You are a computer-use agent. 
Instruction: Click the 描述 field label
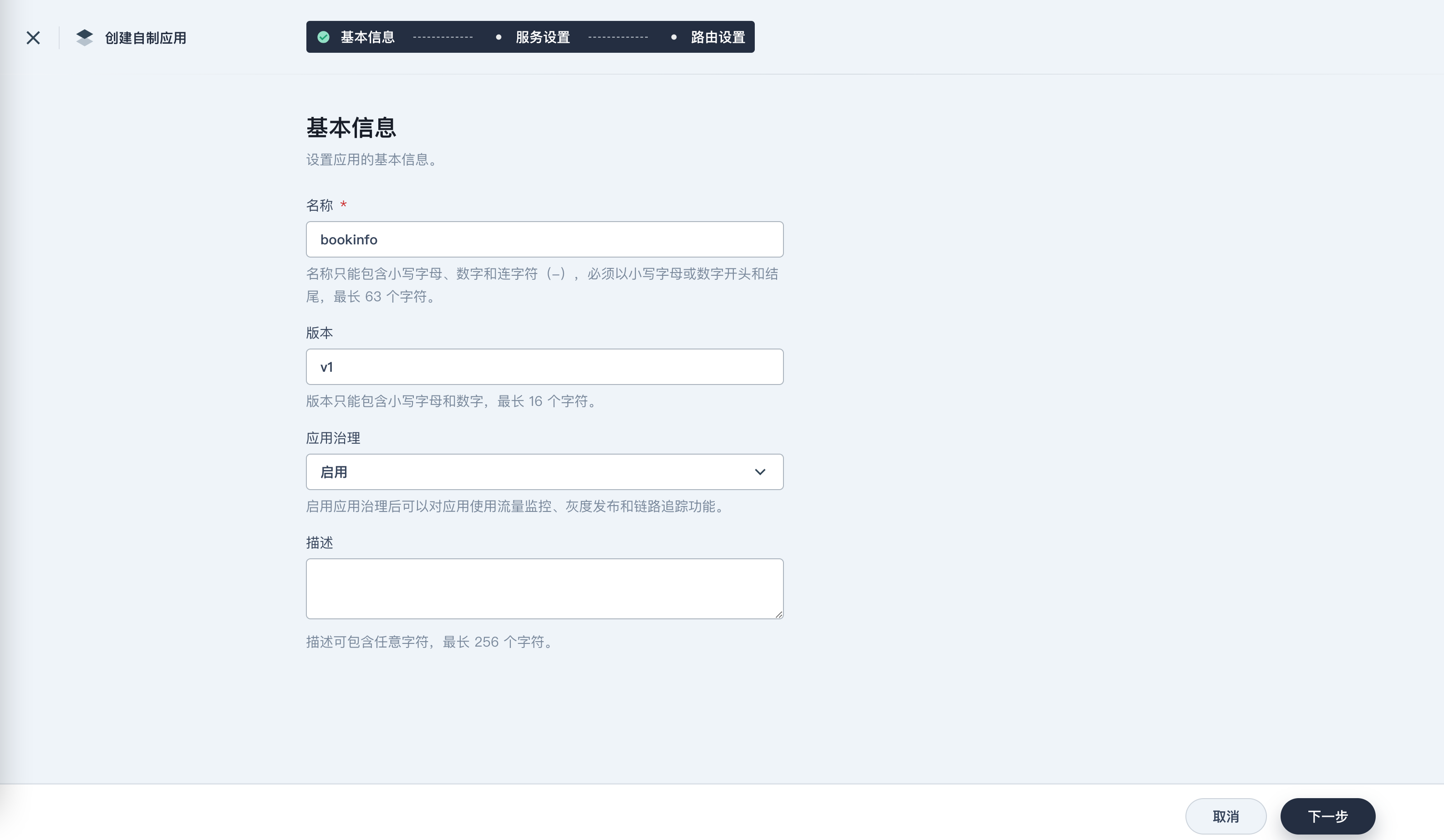(319, 542)
